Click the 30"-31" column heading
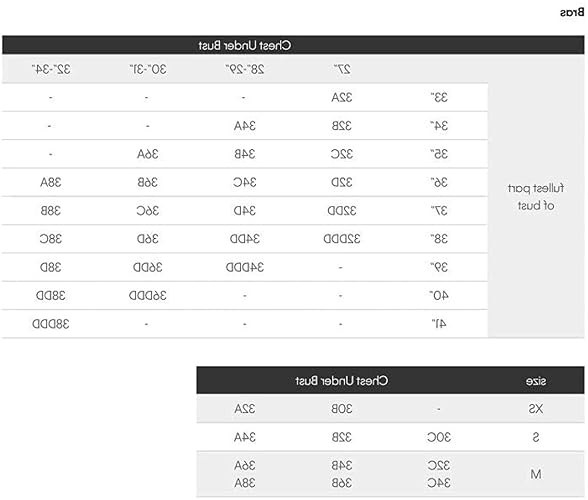 pos(148,69)
